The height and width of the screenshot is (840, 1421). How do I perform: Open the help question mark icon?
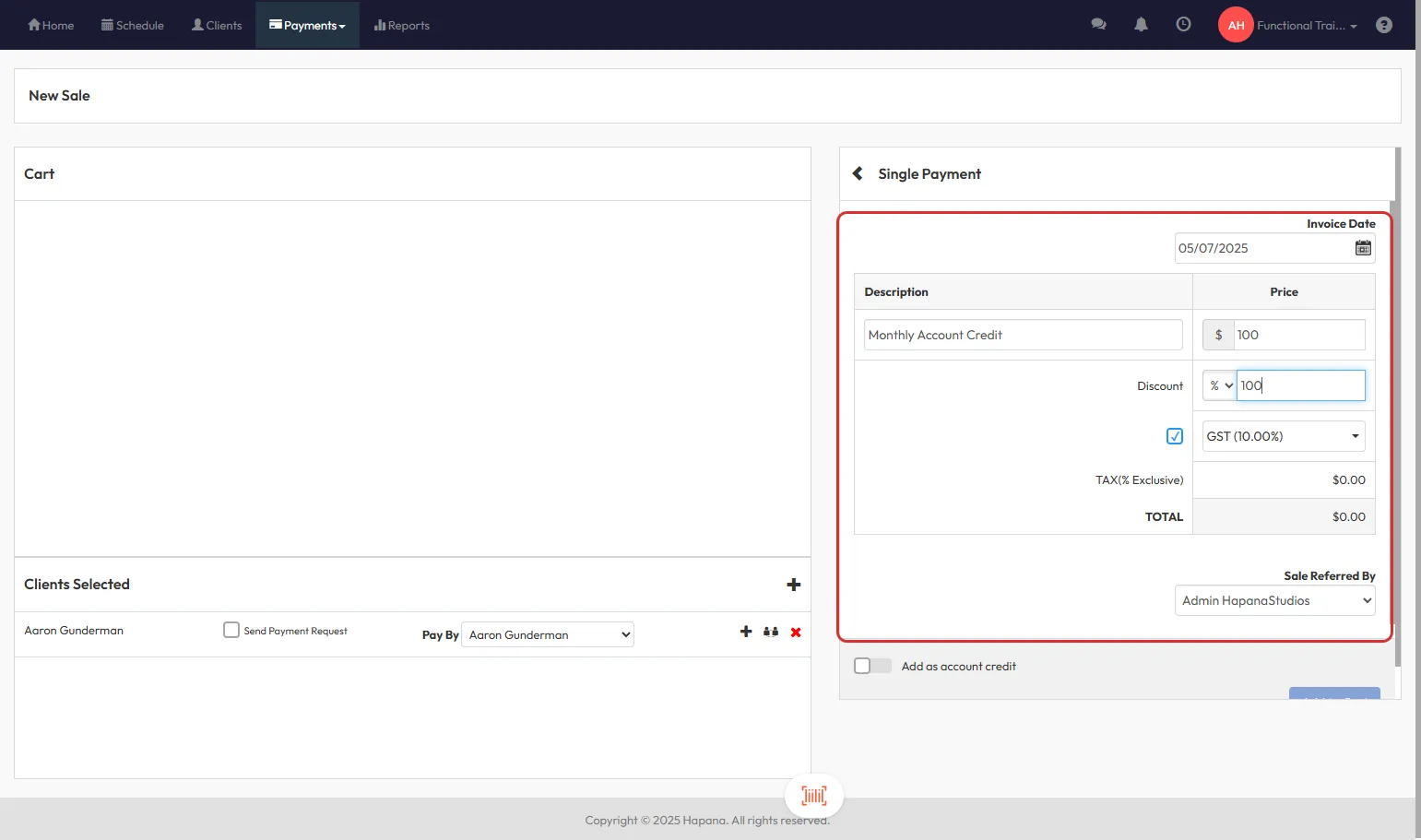pos(1383,25)
